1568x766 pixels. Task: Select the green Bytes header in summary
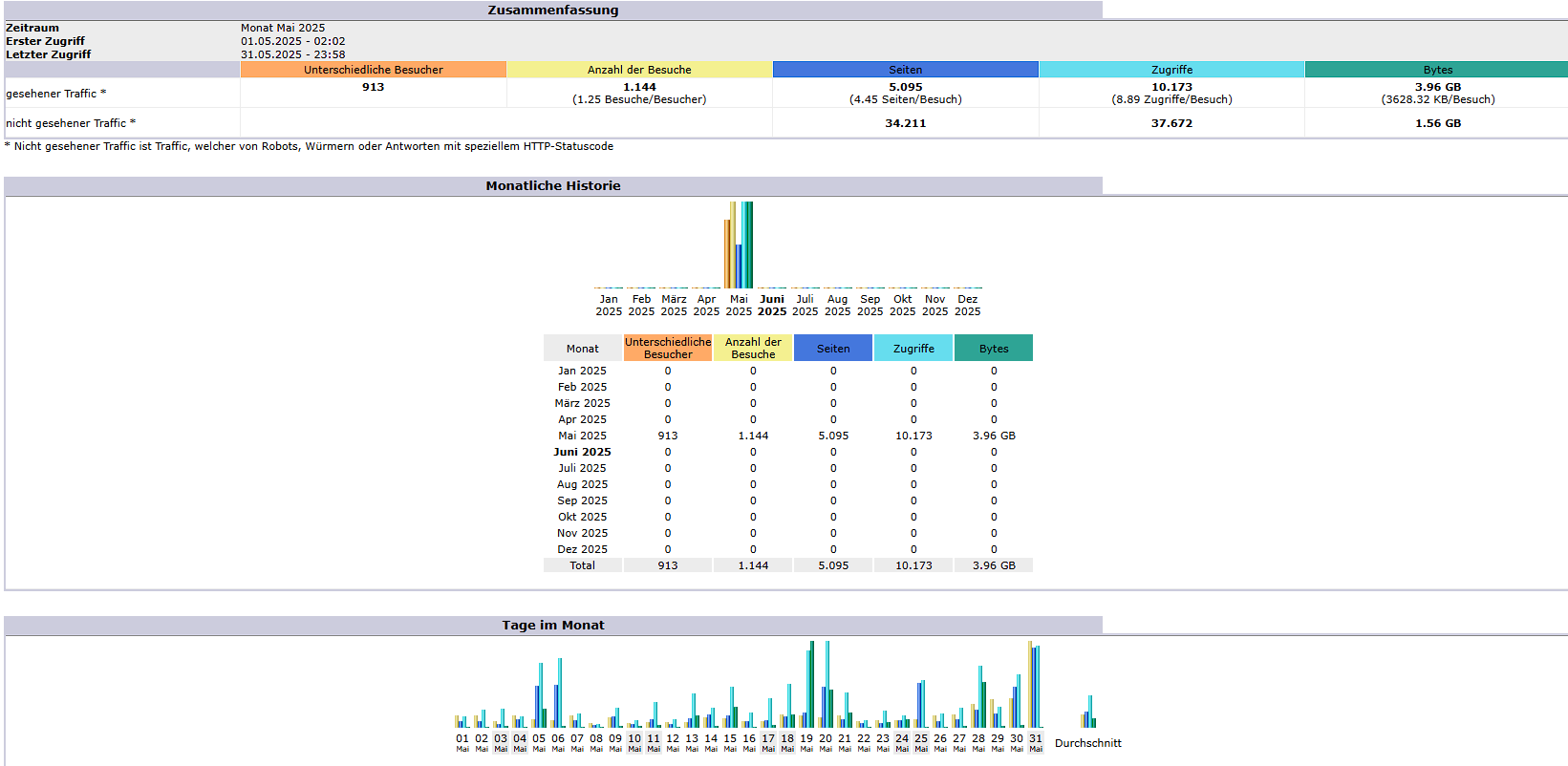pos(1437,70)
